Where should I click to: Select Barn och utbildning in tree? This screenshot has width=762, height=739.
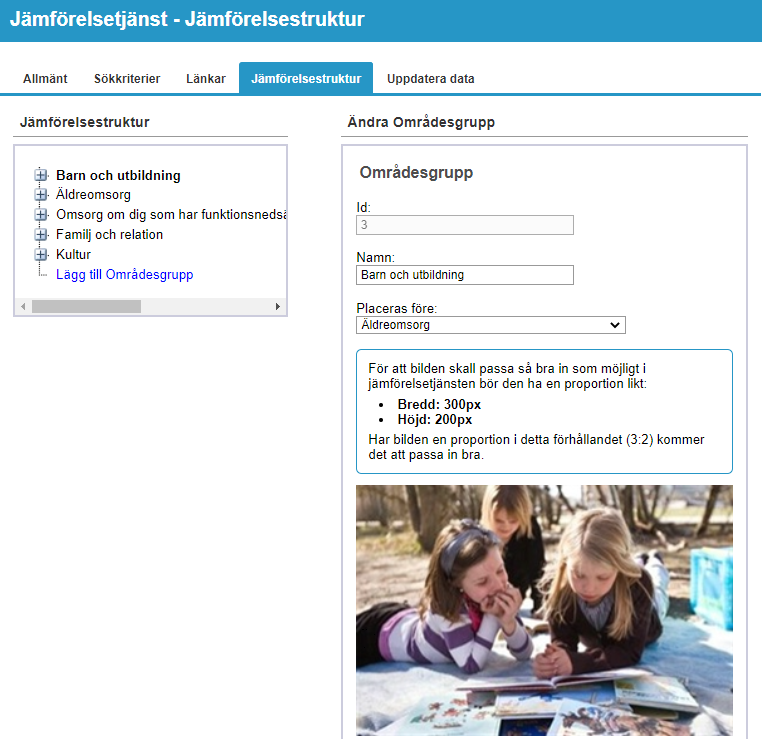coord(118,175)
